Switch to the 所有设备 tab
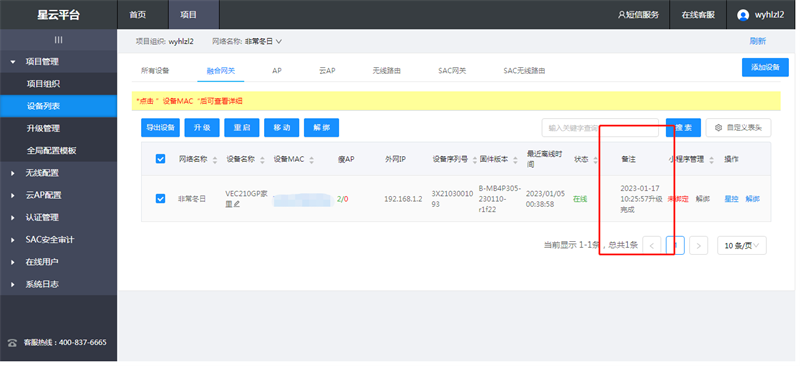Viewport: 800px width, 366px height. tap(155, 71)
